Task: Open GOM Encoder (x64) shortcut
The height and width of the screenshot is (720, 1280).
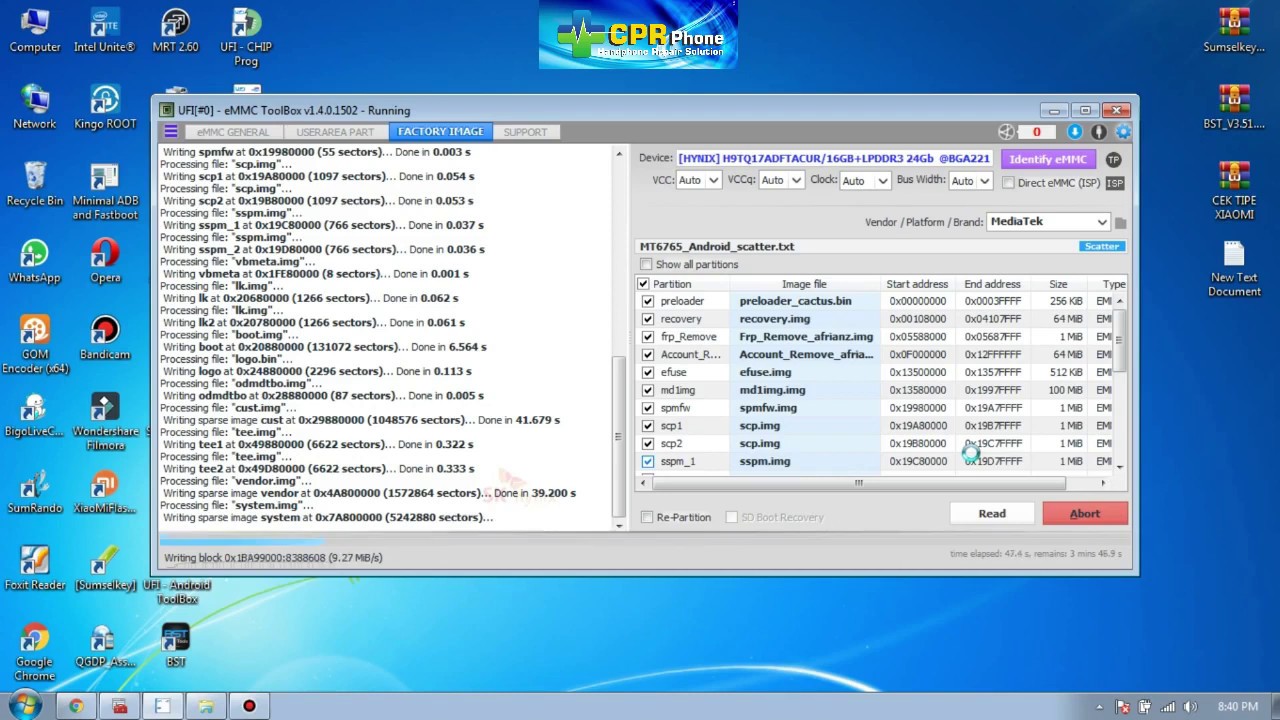Action: click(35, 346)
